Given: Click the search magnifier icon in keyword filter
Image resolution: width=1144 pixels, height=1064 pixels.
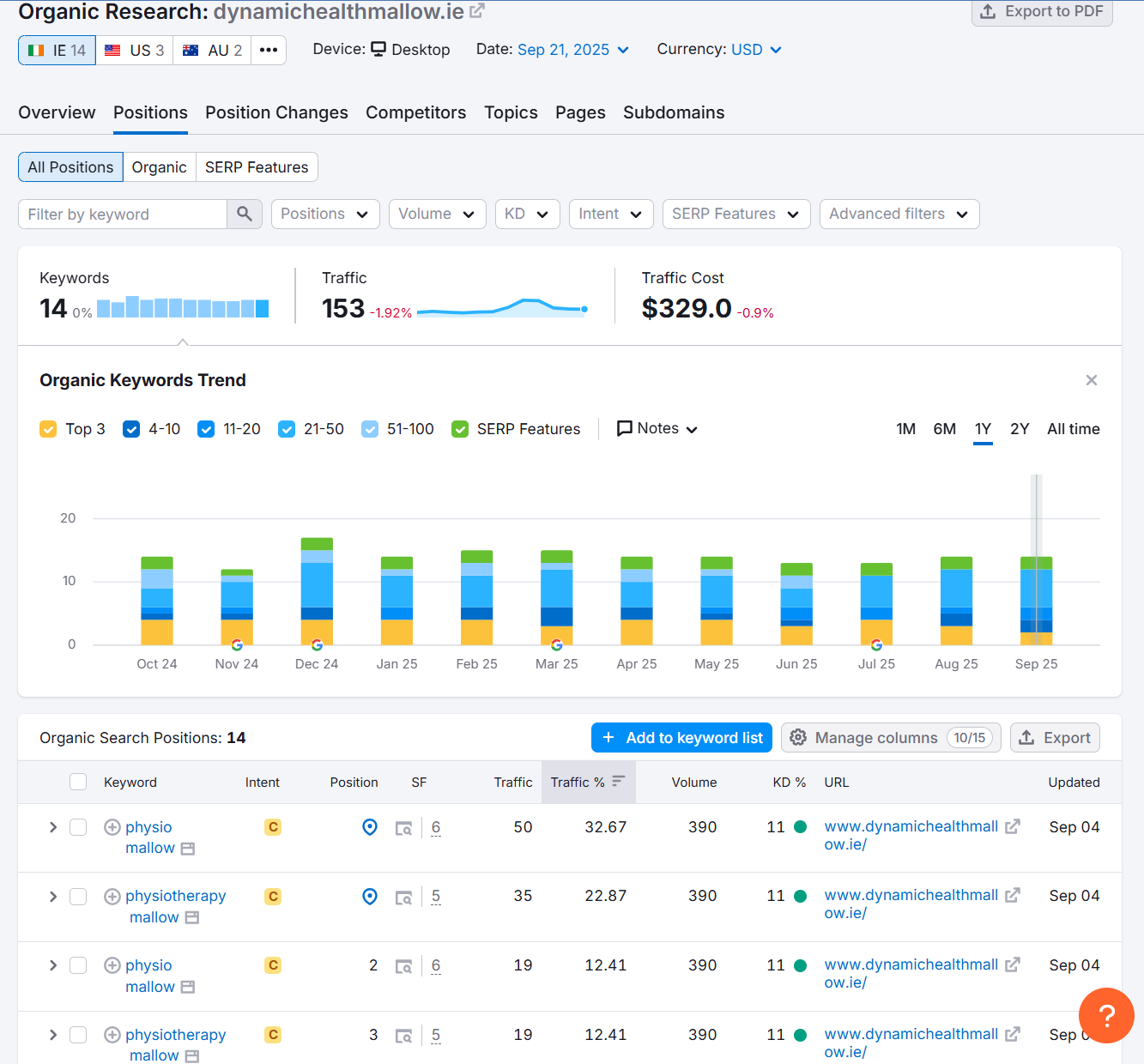Looking at the screenshot, I should (x=245, y=214).
